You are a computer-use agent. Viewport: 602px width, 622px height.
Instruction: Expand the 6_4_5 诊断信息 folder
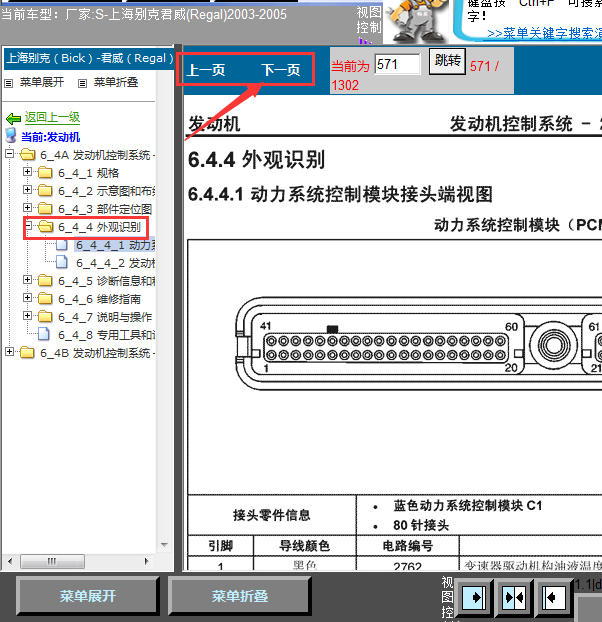pyautogui.click(x=27, y=280)
